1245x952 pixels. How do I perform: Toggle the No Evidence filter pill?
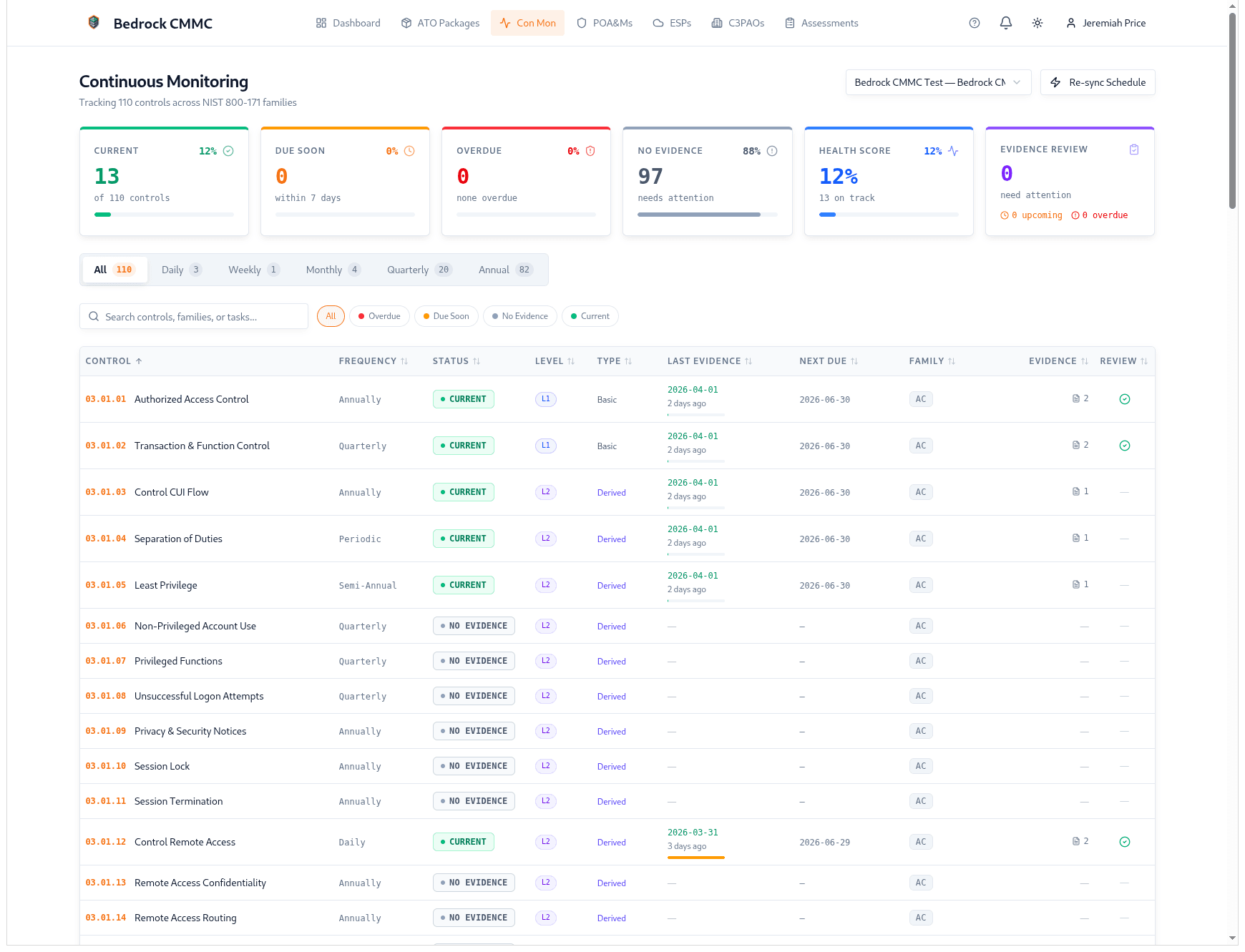520,316
